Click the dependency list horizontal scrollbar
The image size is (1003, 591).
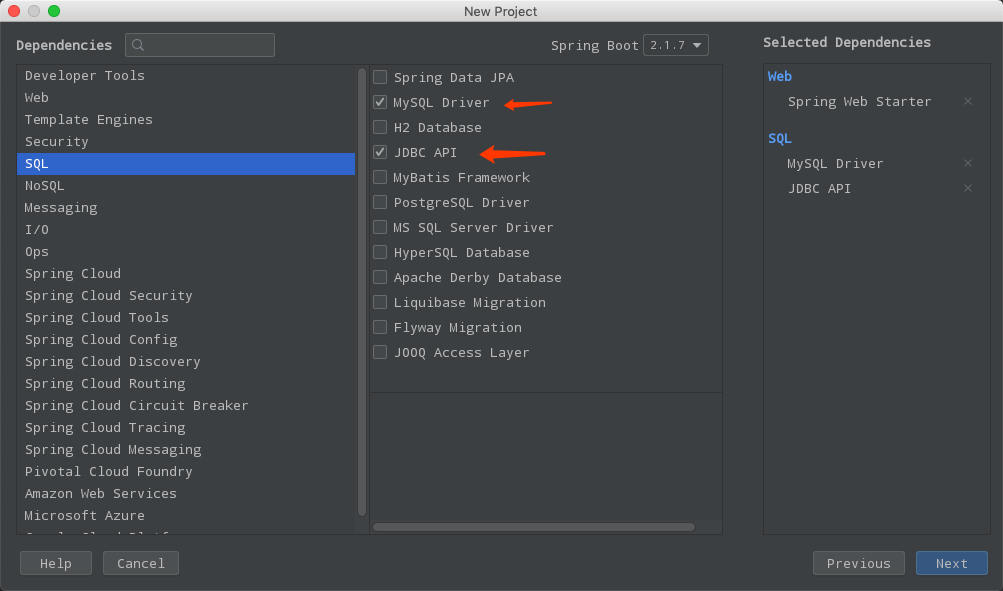pyautogui.click(x=534, y=527)
